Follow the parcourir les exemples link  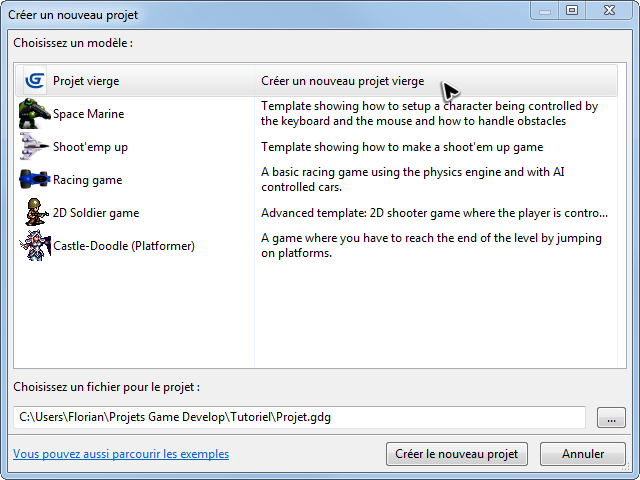[121, 454]
